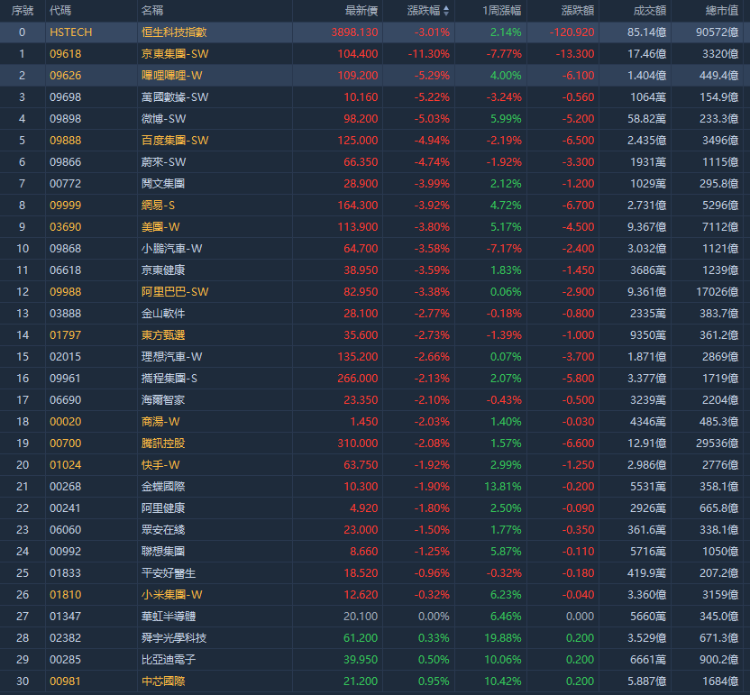Click total market cap 29536億
Image resolution: width=750 pixels, height=695 pixels.
tap(717, 443)
